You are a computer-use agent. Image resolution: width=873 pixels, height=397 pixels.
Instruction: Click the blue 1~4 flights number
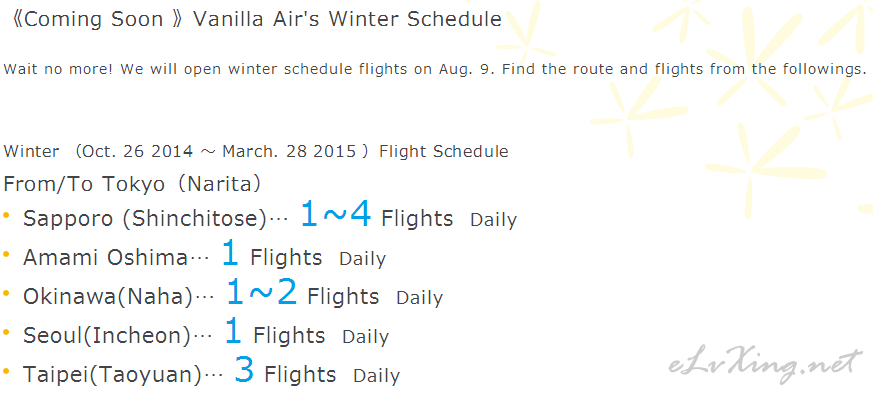click(336, 215)
